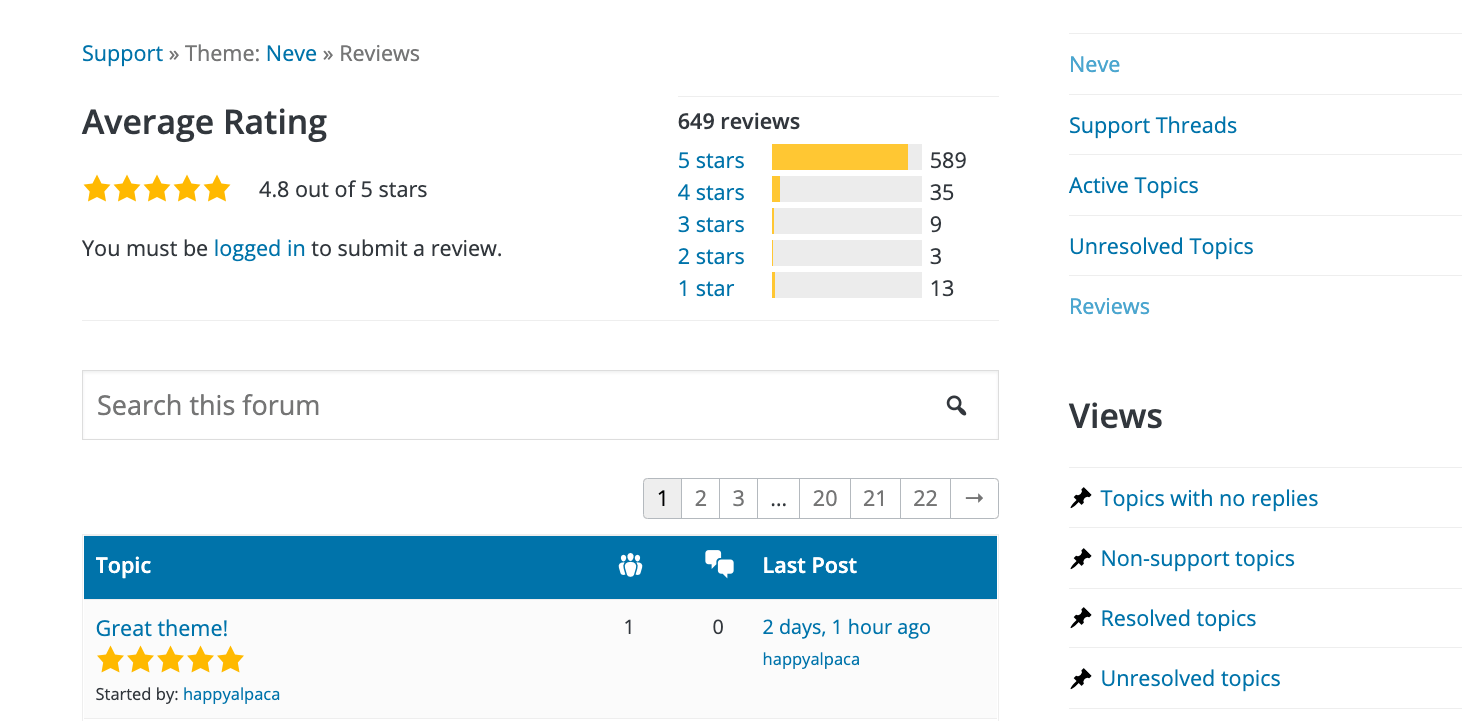Click the right arrow to go to next page

974,497
